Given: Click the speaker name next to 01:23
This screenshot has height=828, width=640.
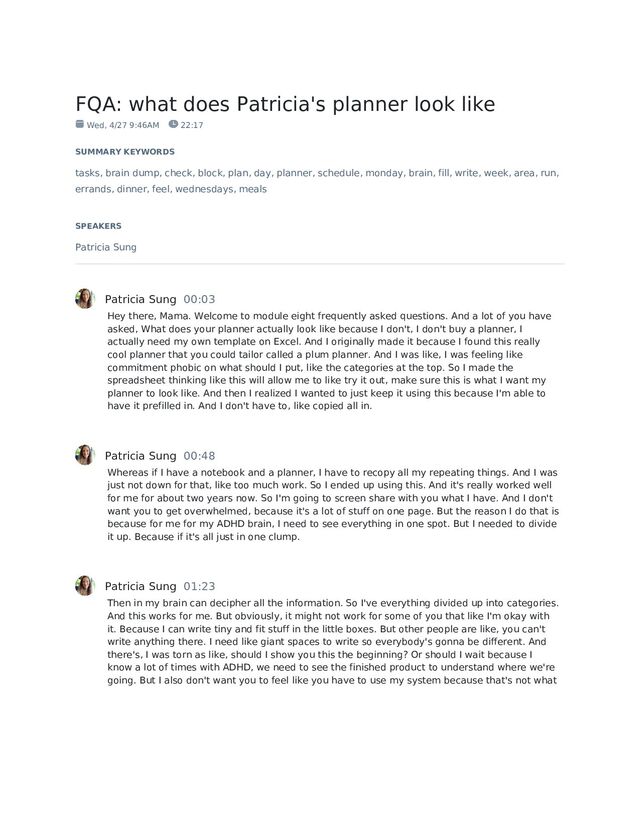Looking at the screenshot, I should point(141,586).
